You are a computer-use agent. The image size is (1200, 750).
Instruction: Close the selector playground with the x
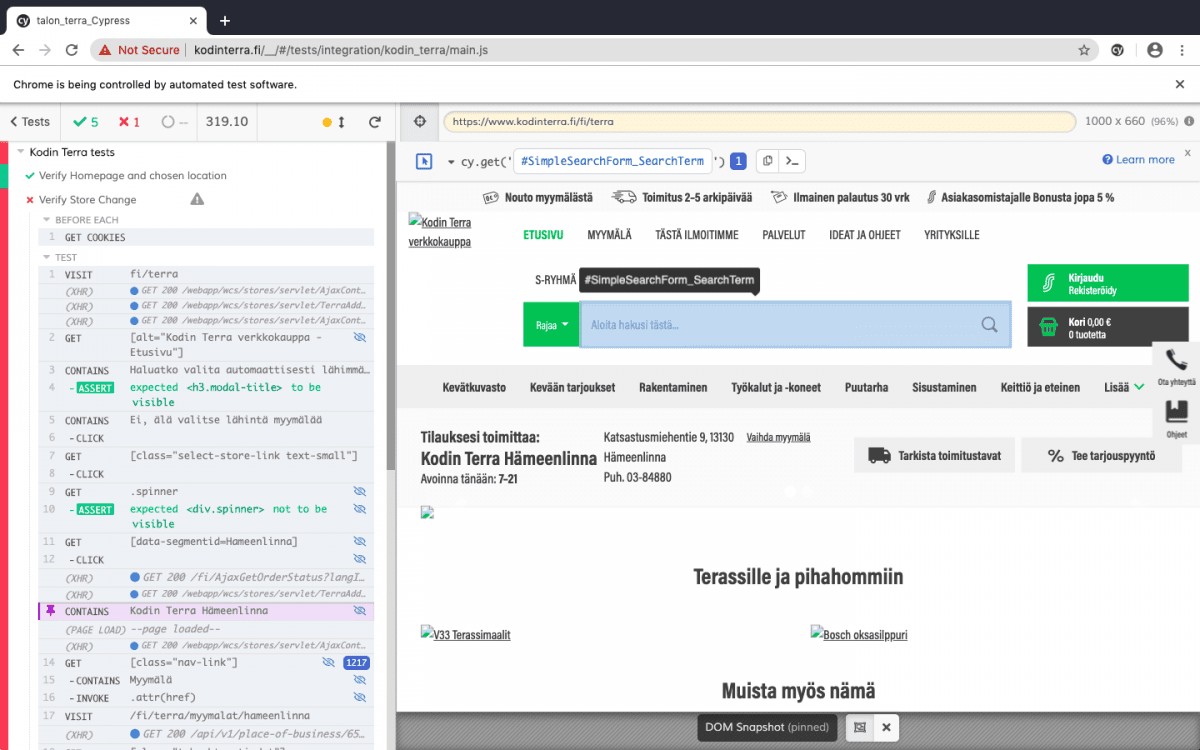(1187, 153)
